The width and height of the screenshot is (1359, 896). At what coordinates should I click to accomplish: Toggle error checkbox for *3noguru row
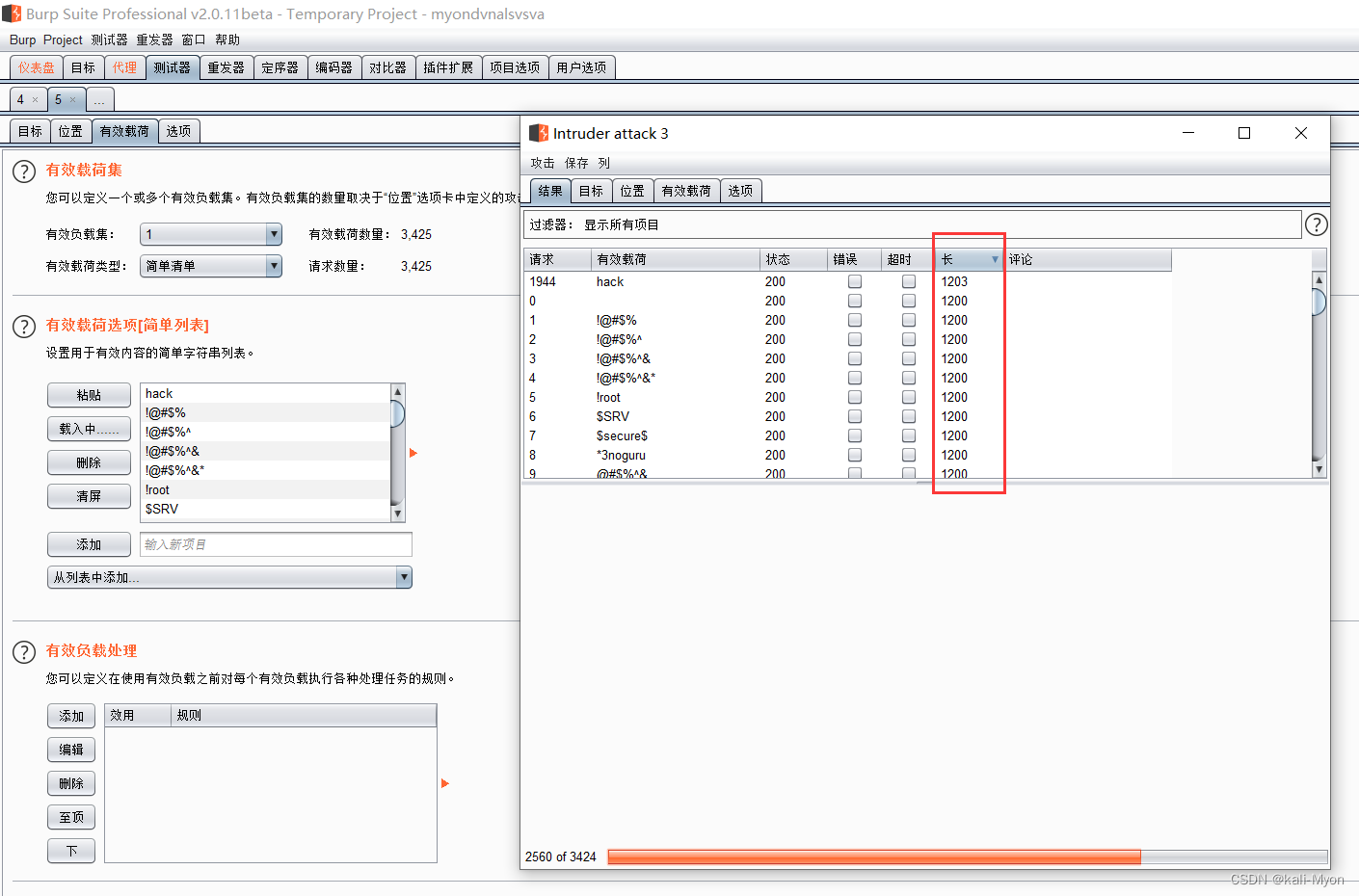point(855,455)
